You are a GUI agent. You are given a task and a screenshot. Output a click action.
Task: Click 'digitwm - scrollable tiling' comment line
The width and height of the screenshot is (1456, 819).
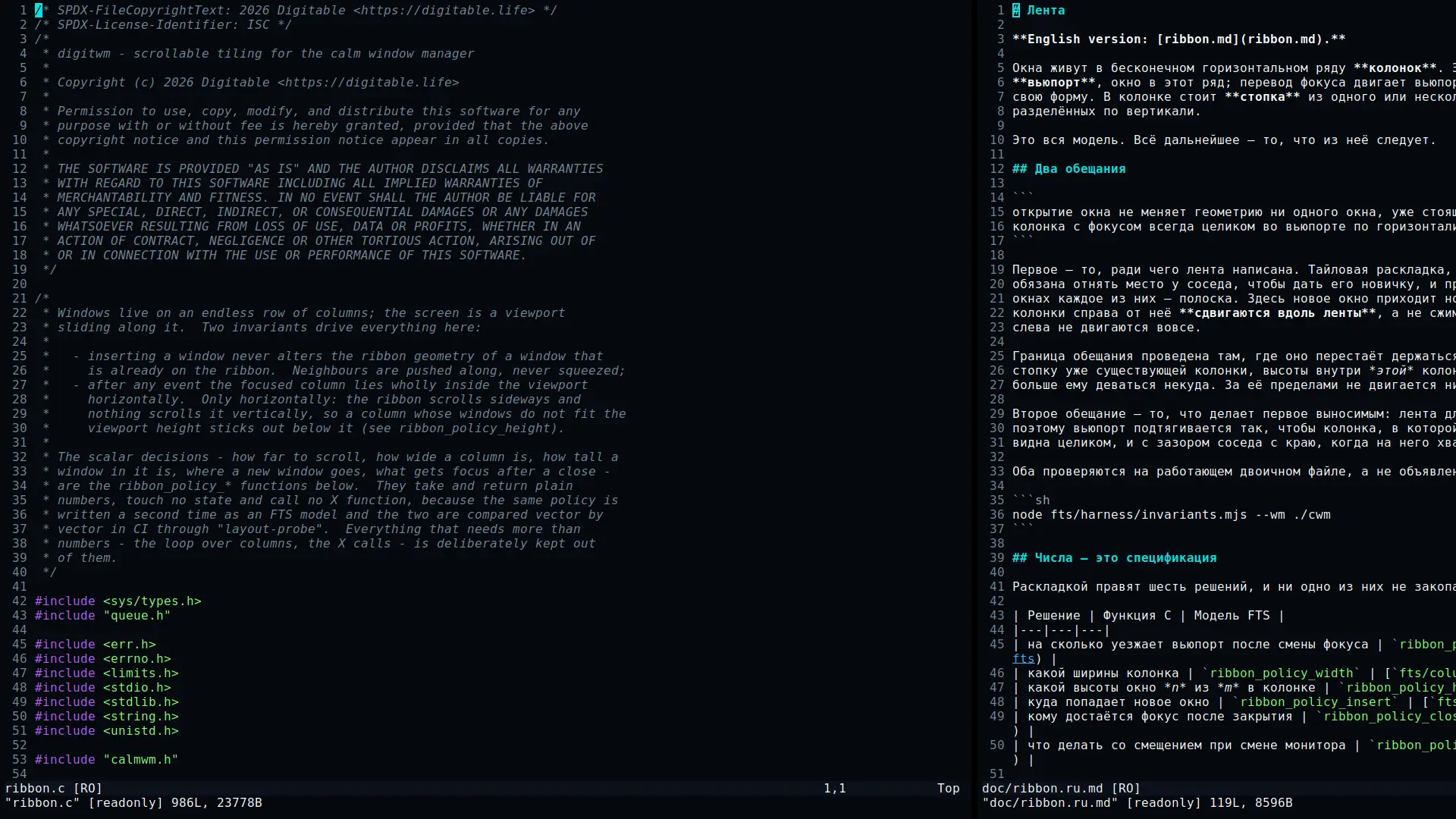coord(258,53)
